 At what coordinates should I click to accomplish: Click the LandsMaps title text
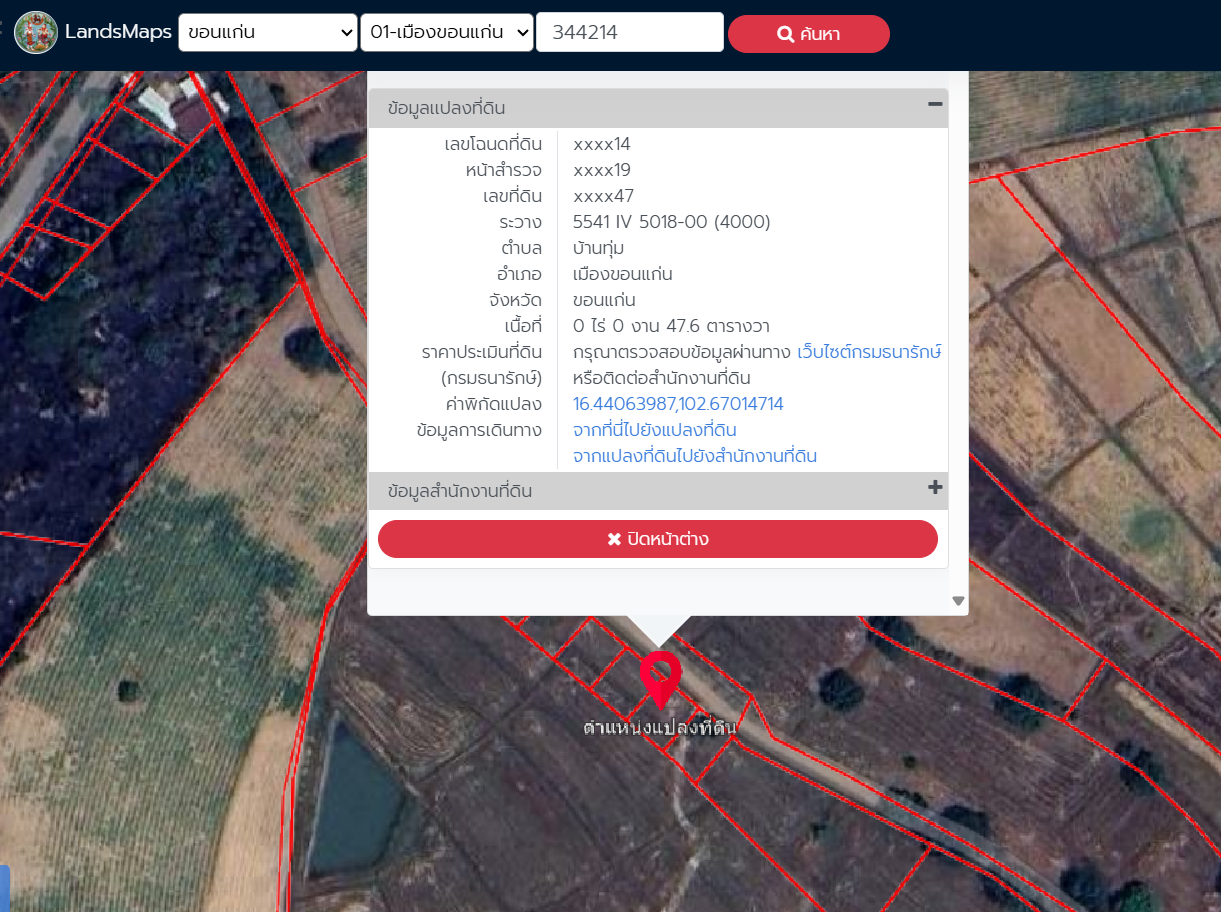pos(118,32)
